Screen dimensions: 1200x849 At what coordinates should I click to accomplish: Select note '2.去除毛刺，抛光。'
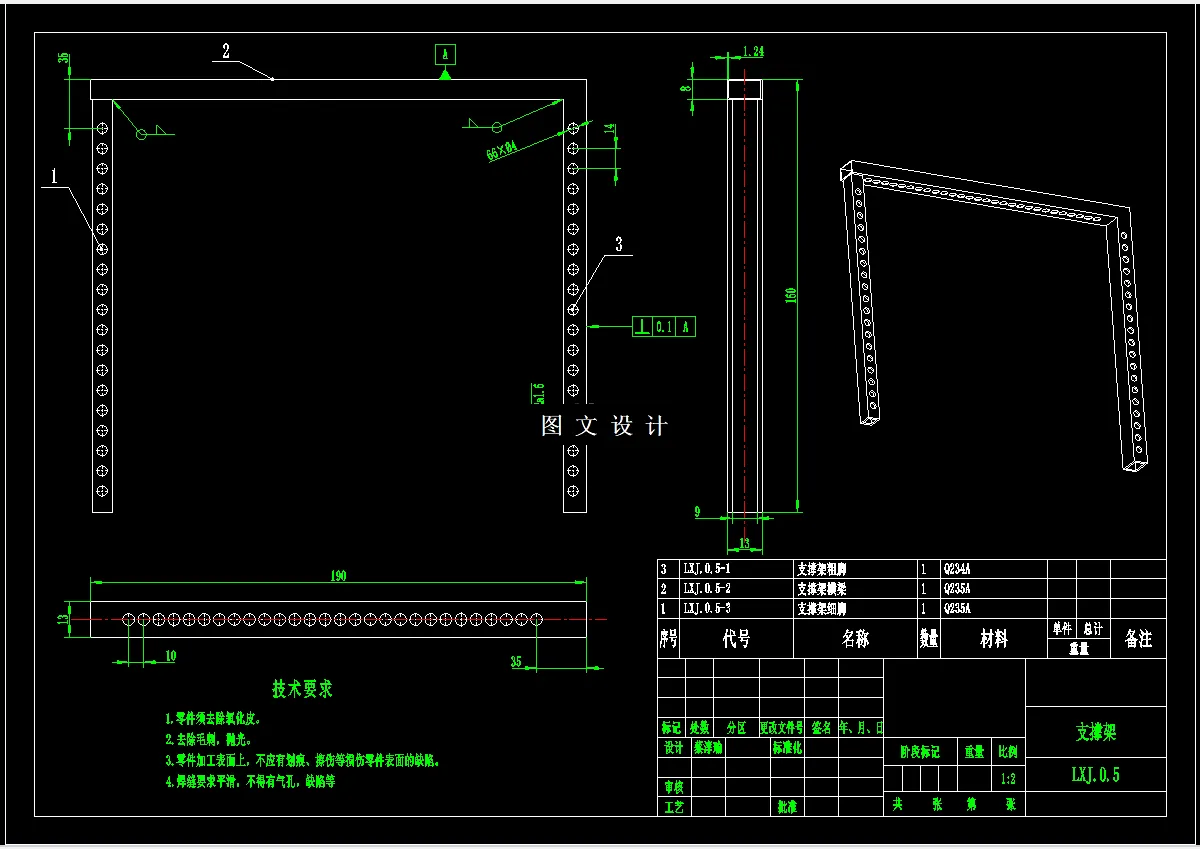[x=208, y=740]
